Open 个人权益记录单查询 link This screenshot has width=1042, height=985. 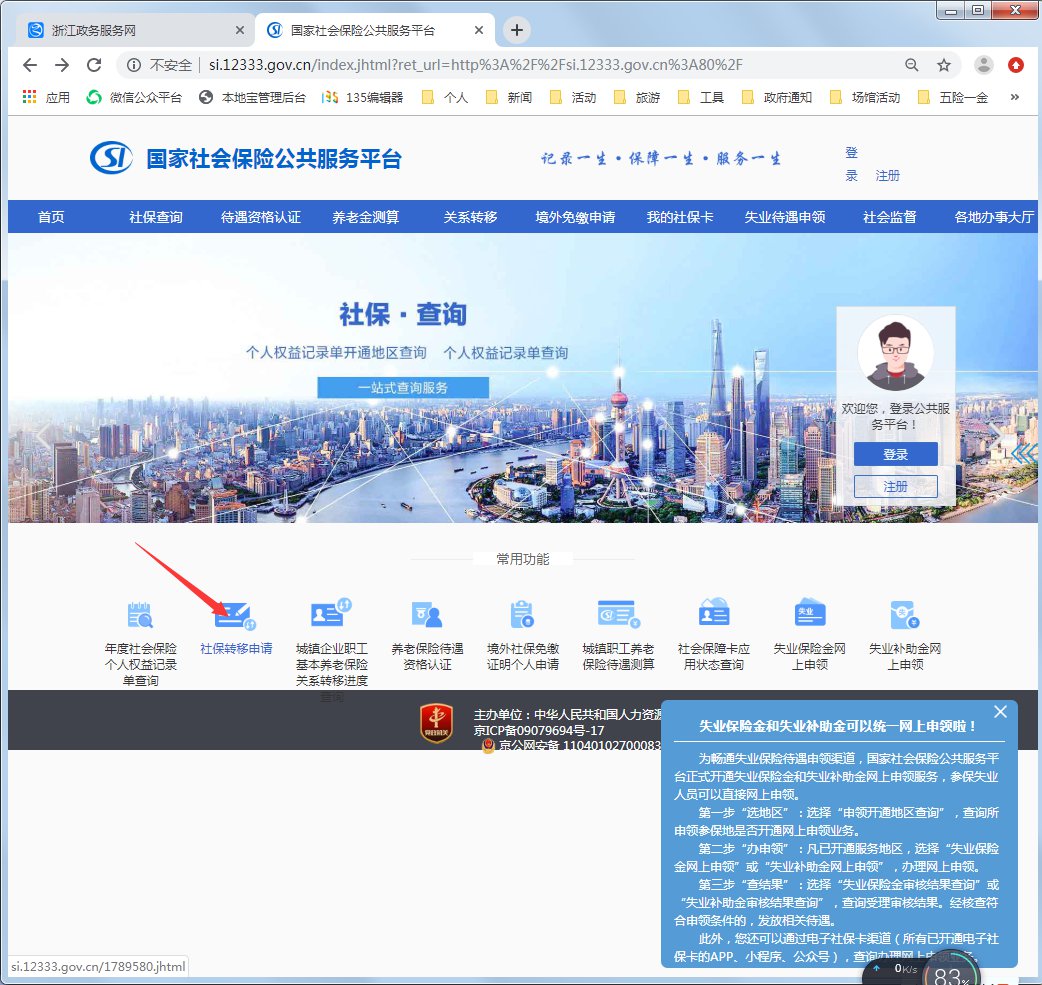(506, 353)
